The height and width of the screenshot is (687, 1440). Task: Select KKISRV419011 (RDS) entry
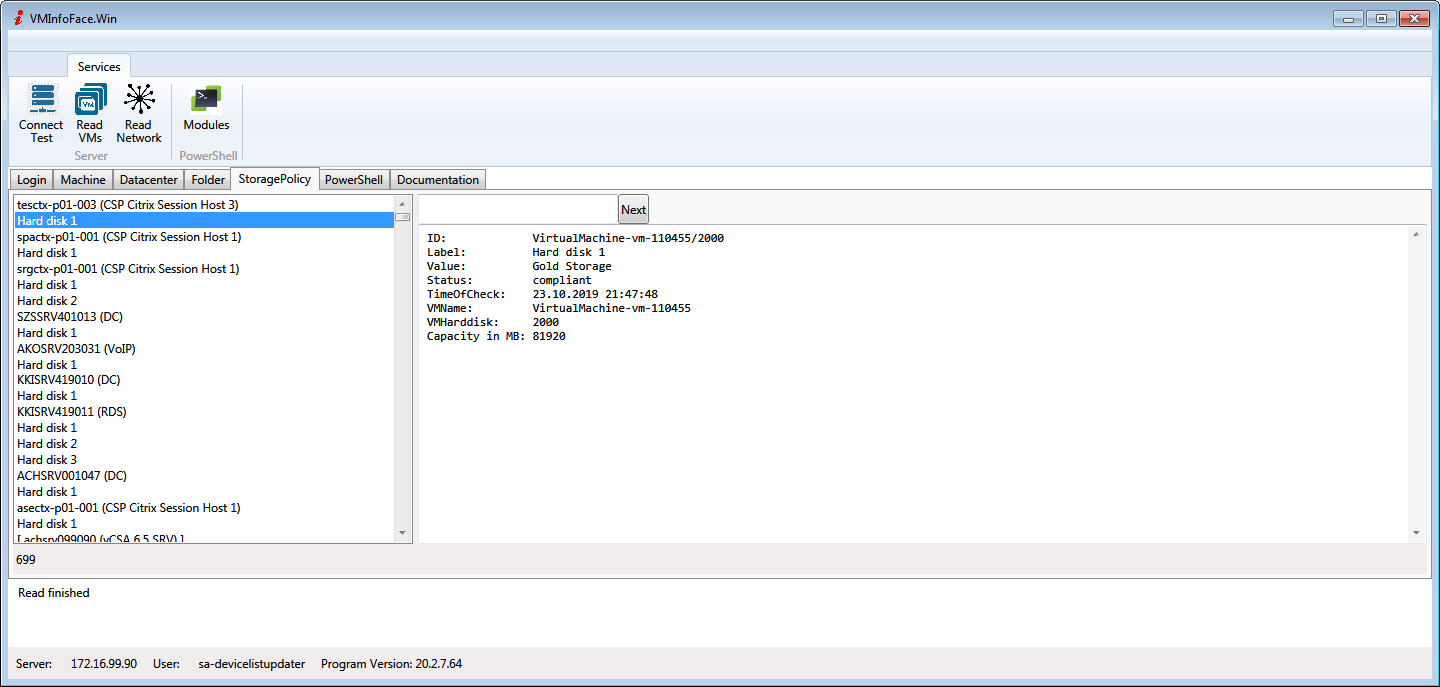(204, 411)
